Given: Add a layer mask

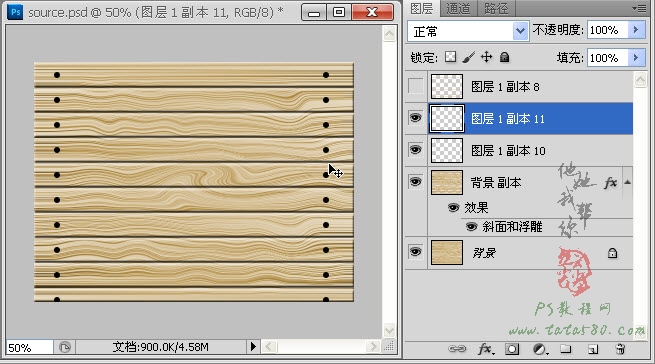Looking at the screenshot, I should click(x=512, y=349).
